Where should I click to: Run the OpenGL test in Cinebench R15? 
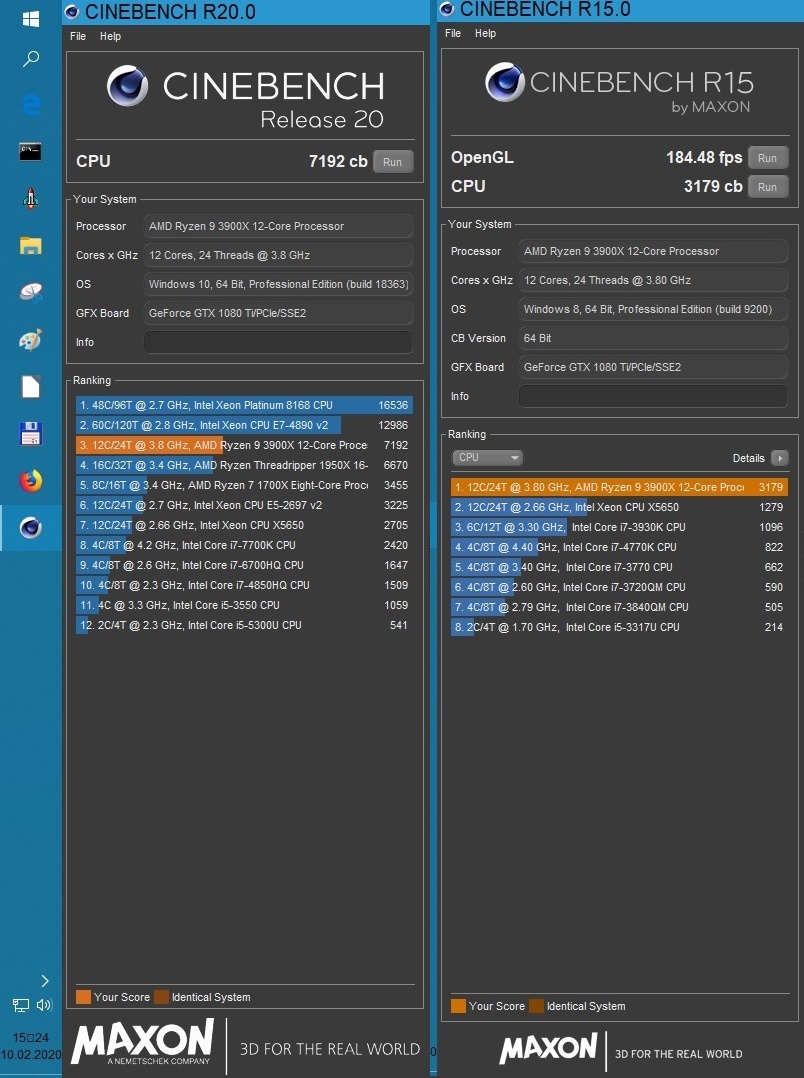(768, 157)
